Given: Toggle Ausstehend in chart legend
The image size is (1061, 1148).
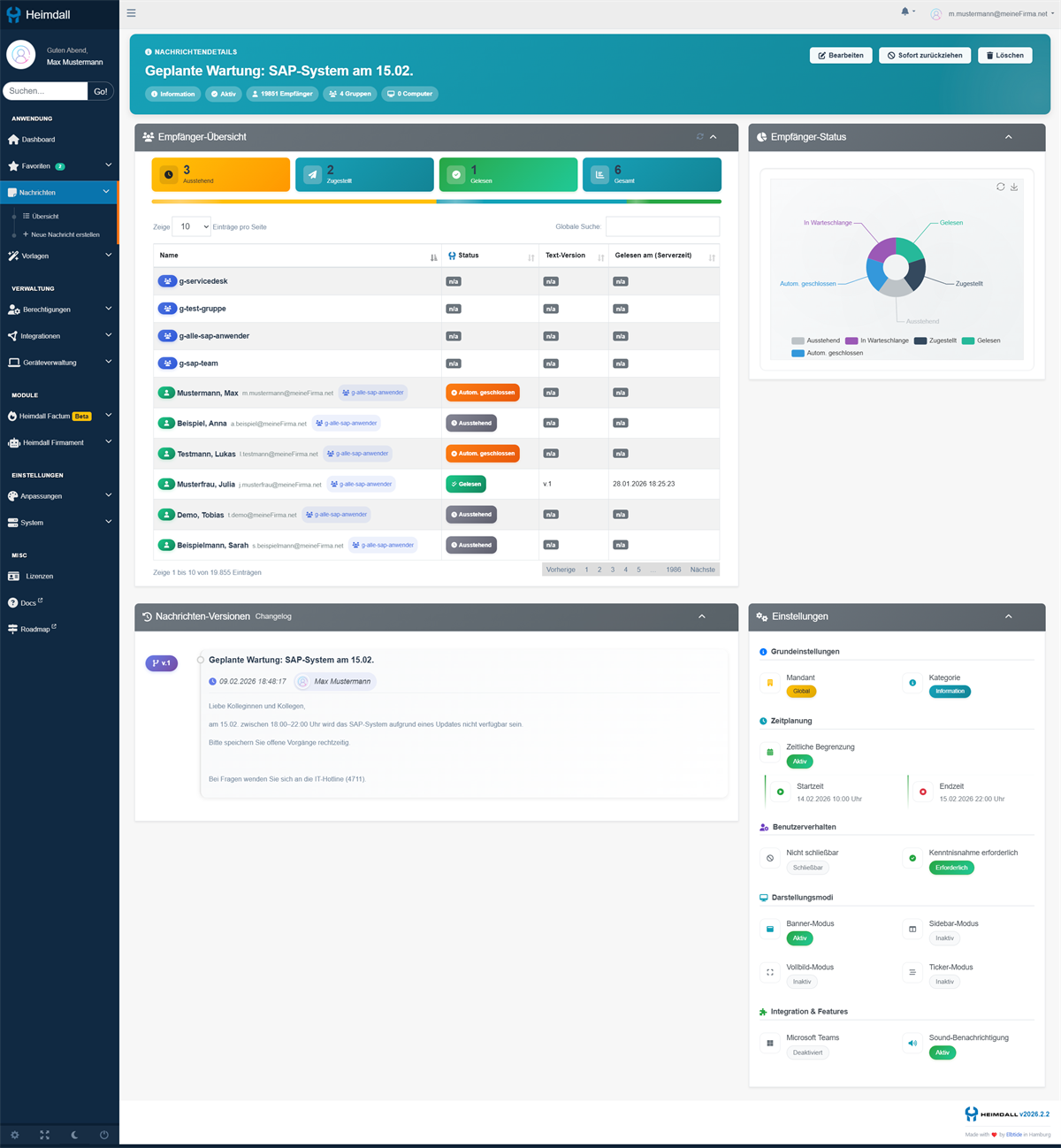Looking at the screenshot, I should click(816, 341).
